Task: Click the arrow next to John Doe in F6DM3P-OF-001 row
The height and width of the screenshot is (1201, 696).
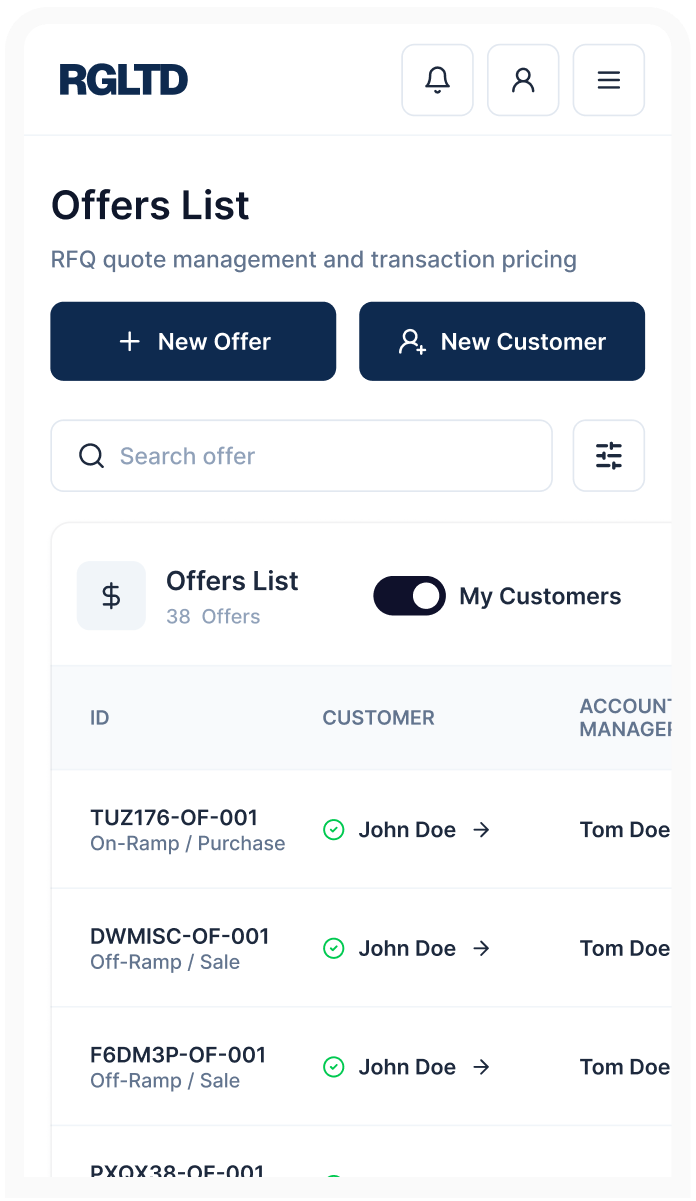Action: pyautogui.click(x=481, y=1067)
